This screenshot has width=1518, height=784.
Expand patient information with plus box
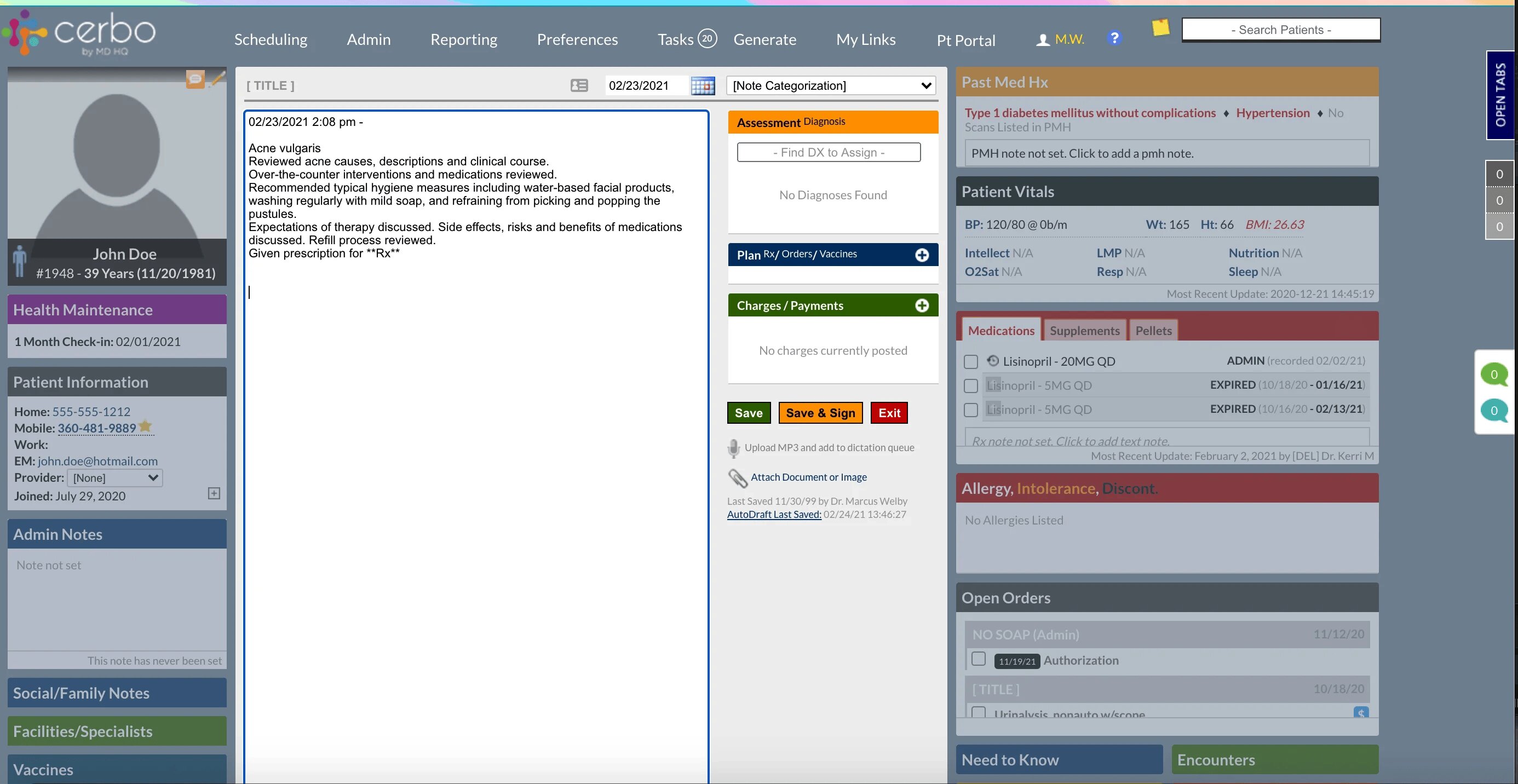tap(214, 494)
